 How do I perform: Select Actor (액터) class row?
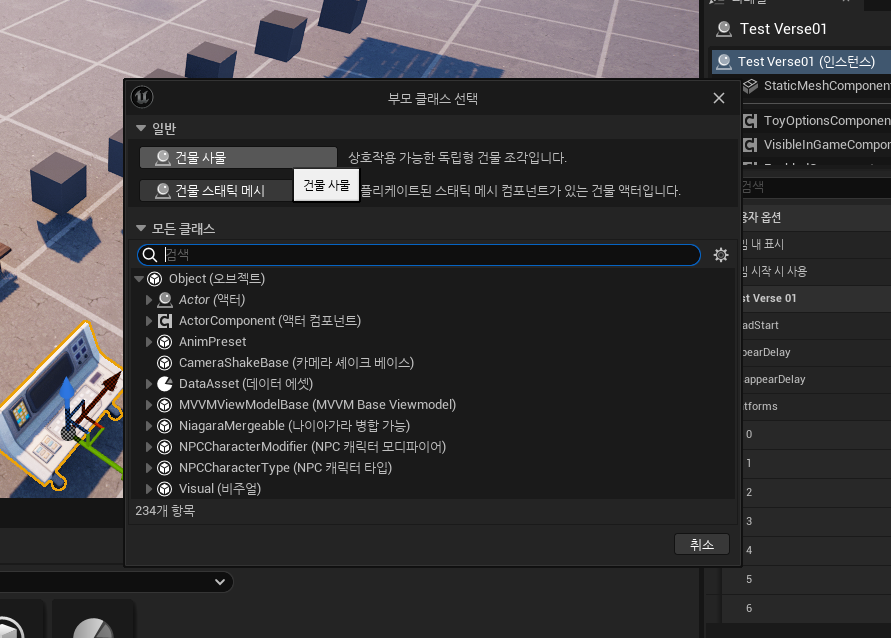coord(432,300)
